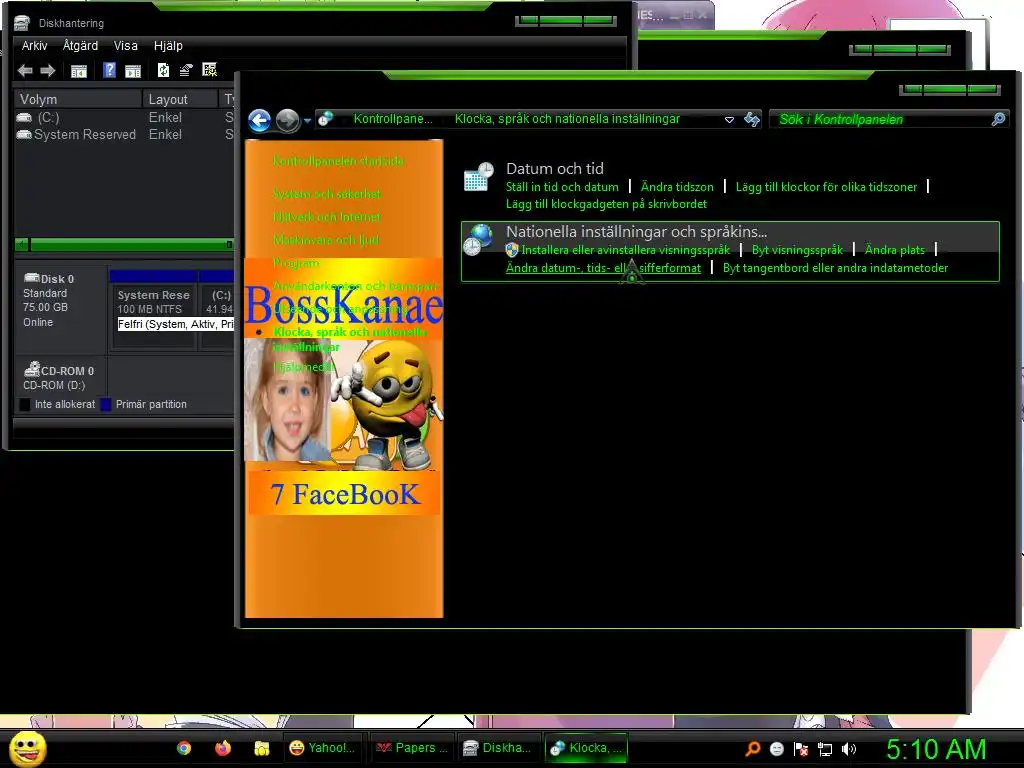
Task: Click the orange search icon in system tray
Action: pyautogui.click(x=753, y=748)
